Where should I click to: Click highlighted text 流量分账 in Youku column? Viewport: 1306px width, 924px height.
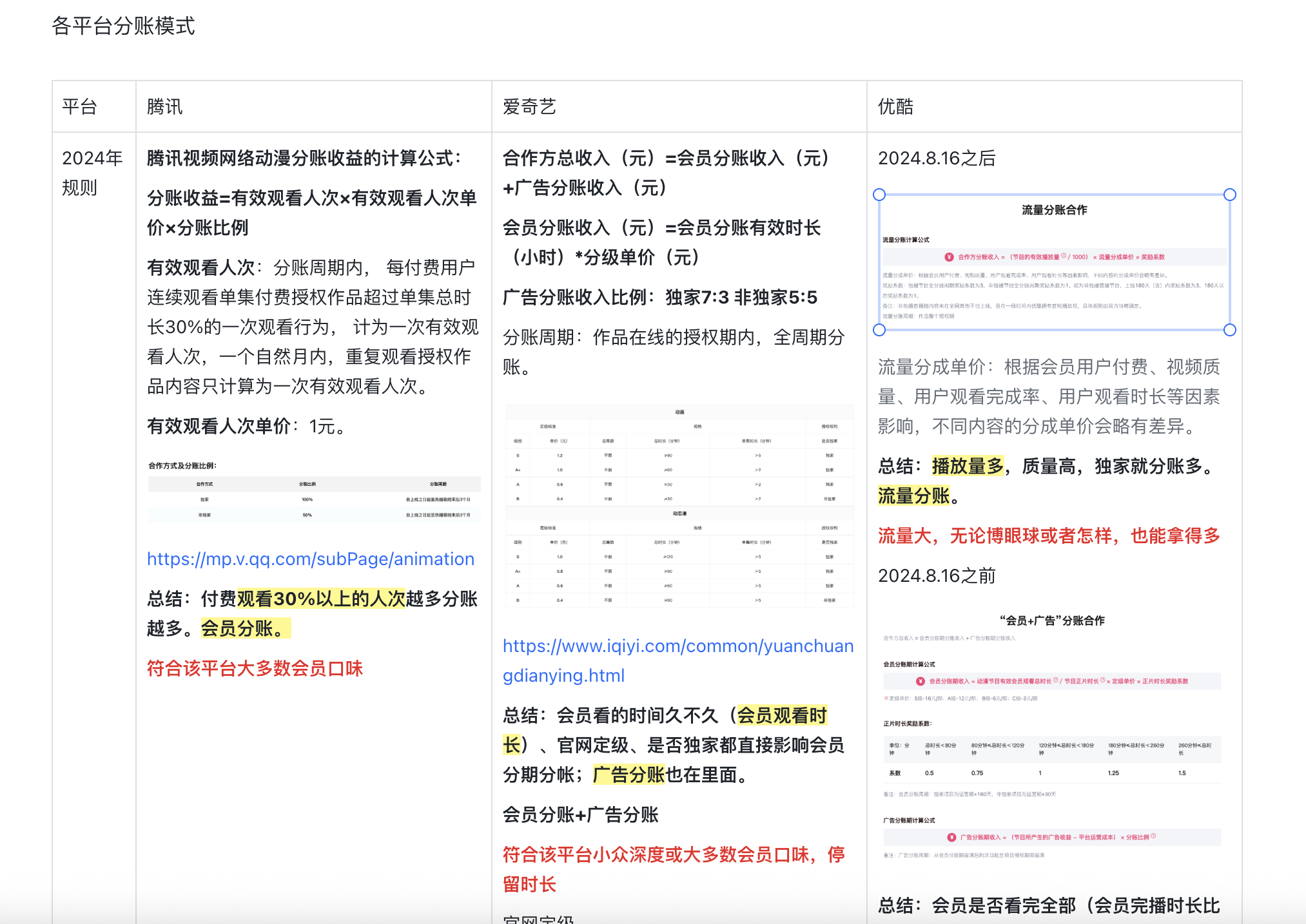[x=914, y=496]
